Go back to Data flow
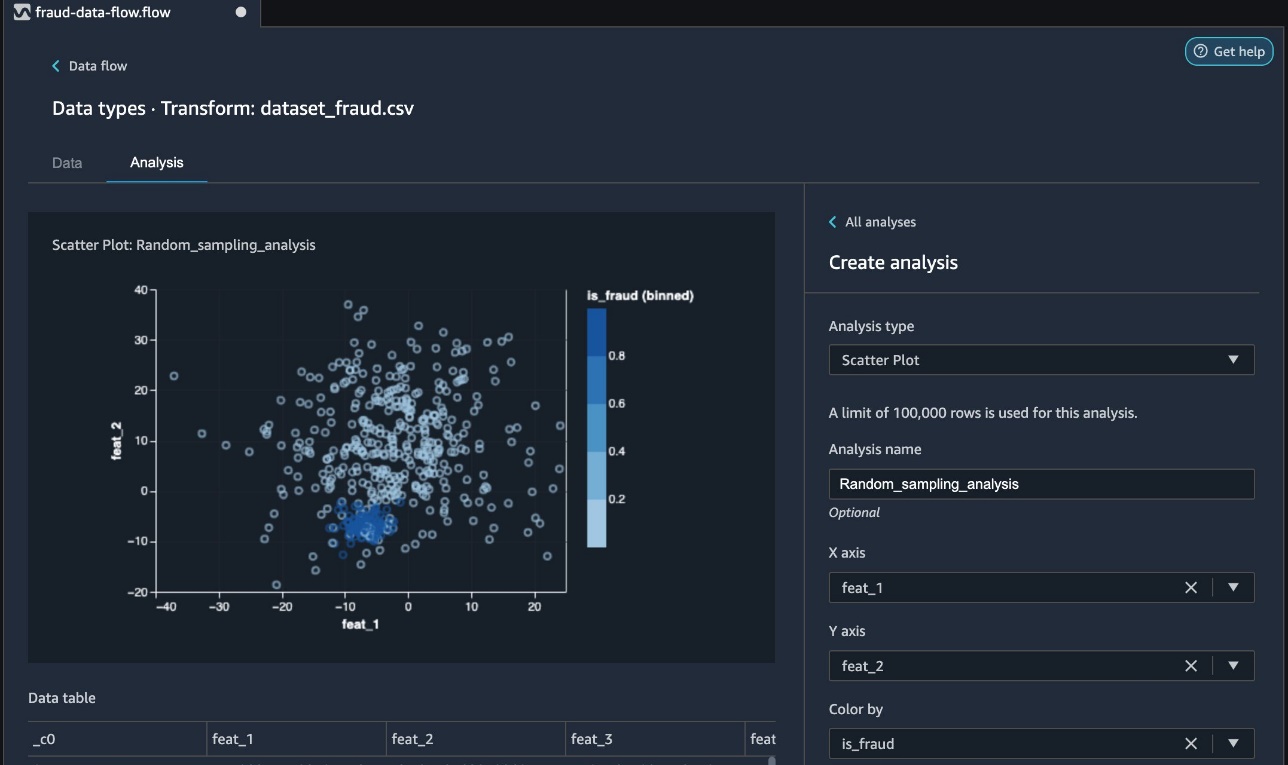This screenshot has height=765, width=1288. pos(98,66)
